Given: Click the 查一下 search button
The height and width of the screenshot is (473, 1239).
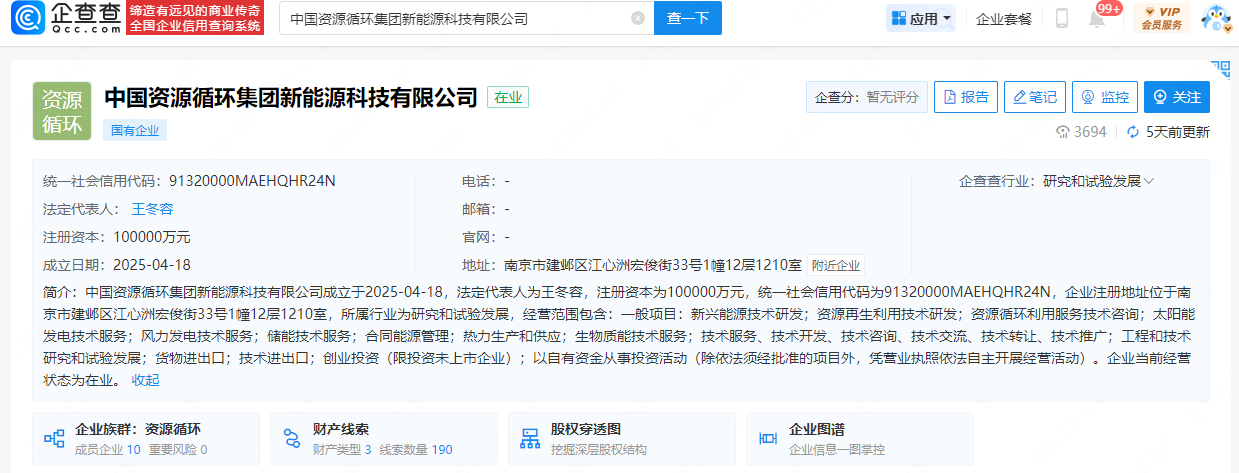Looking at the screenshot, I should click(688, 18).
